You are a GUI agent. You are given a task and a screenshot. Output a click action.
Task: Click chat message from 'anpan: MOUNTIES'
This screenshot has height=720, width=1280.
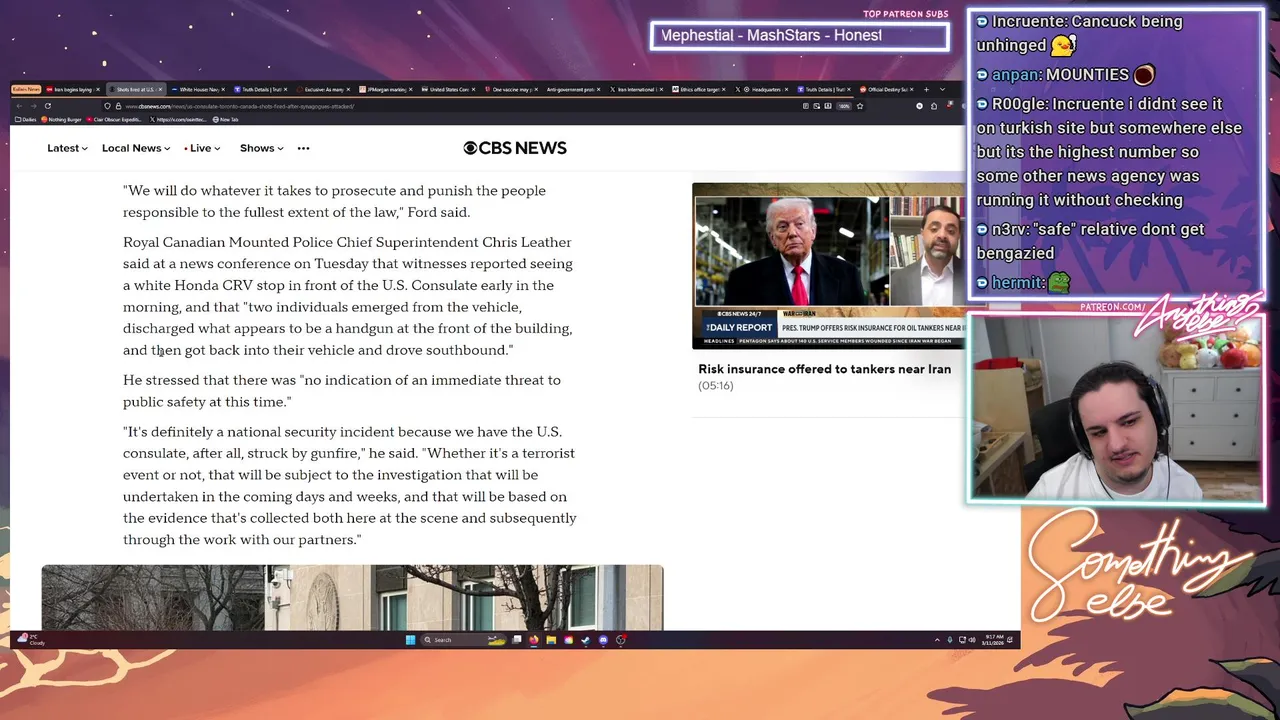point(1066,75)
